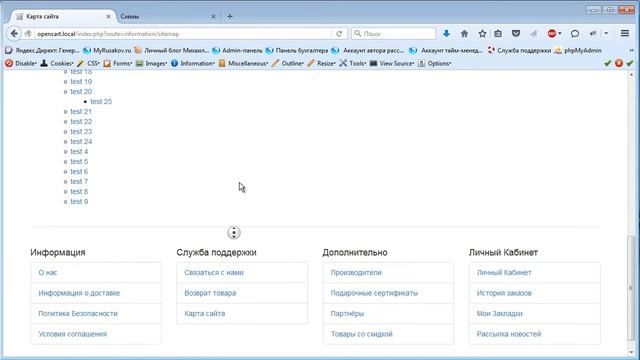Open Информация о доставке footer link
This screenshot has width=640, height=360.
(x=79, y=293)
